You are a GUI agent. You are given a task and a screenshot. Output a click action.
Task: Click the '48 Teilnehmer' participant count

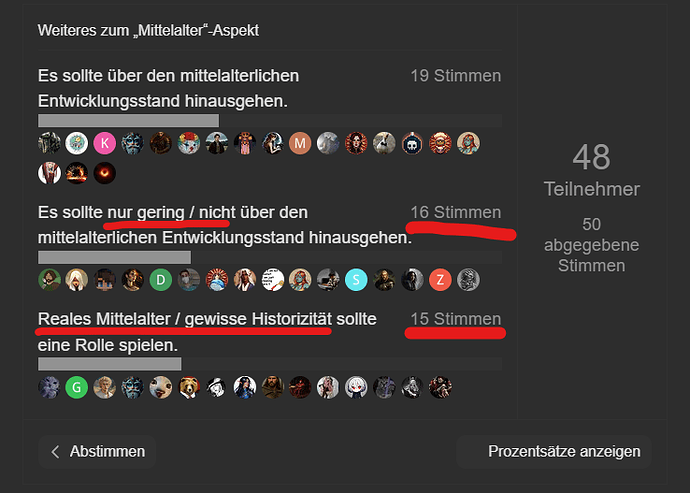(591, 170)
